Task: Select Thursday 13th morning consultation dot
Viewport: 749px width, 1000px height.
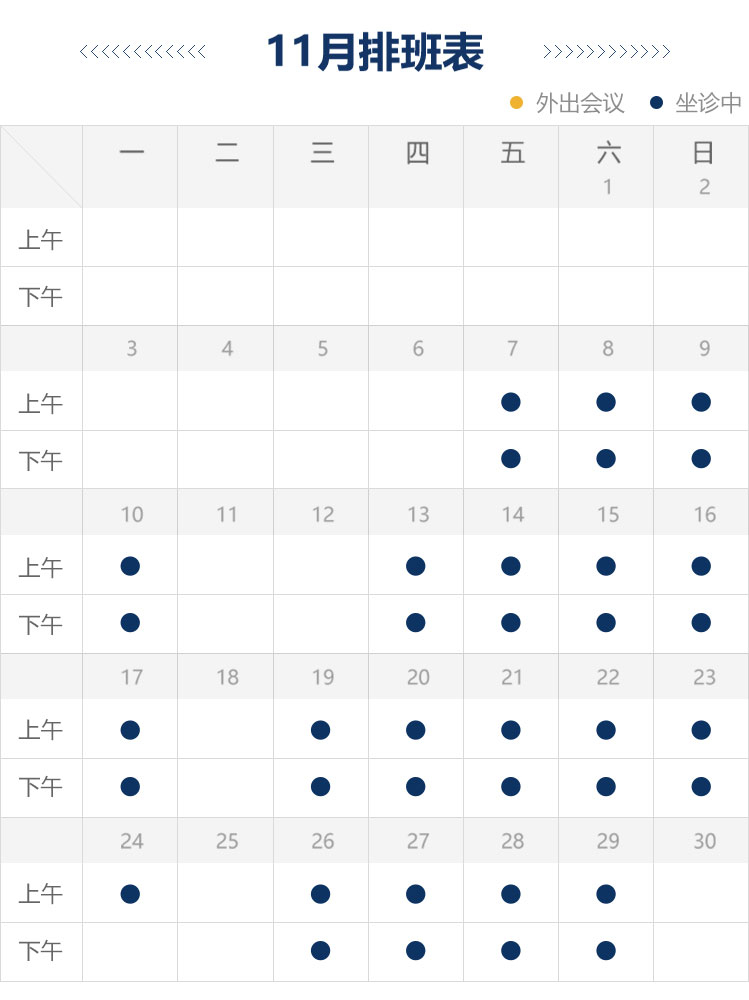Action: coord(416,566)
